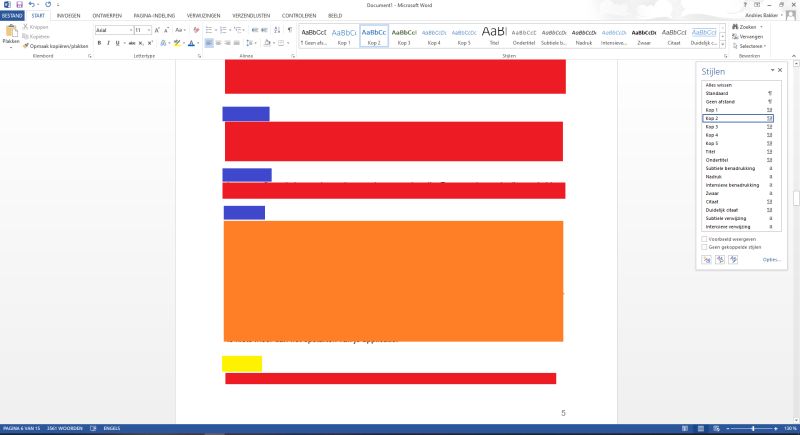
Task: Select Opmaak kopiëren/plakken format painter
Action: (x=55, y=46)
